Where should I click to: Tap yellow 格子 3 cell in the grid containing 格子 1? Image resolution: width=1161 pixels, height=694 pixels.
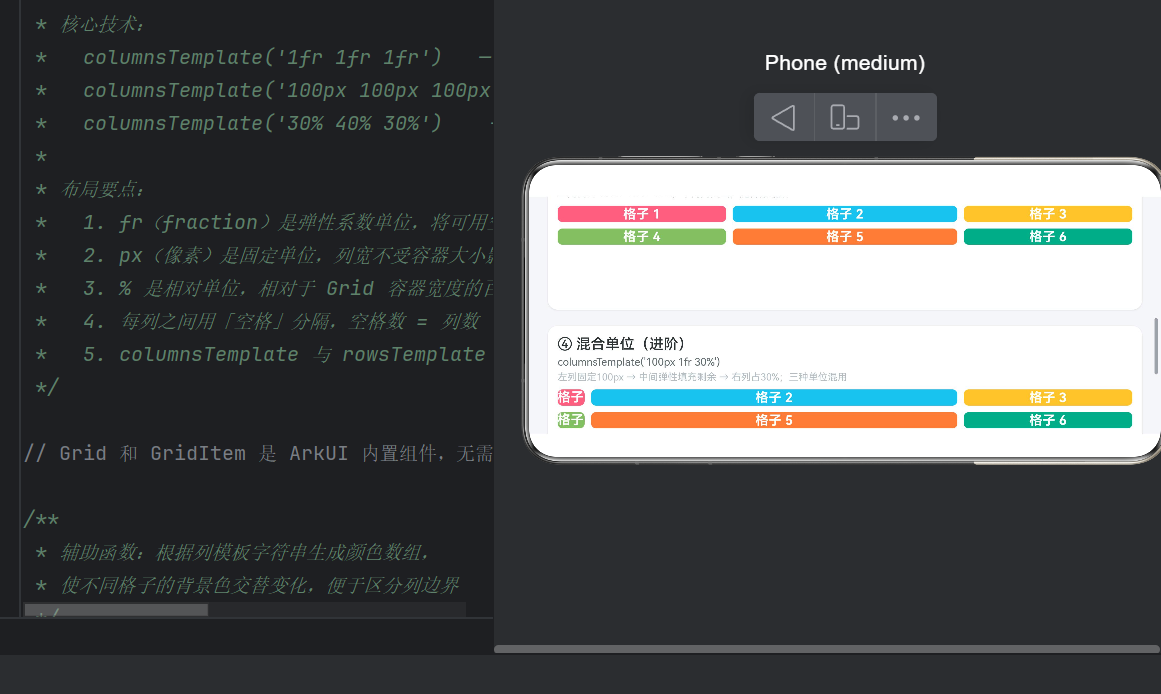[x=1048, y=214]
